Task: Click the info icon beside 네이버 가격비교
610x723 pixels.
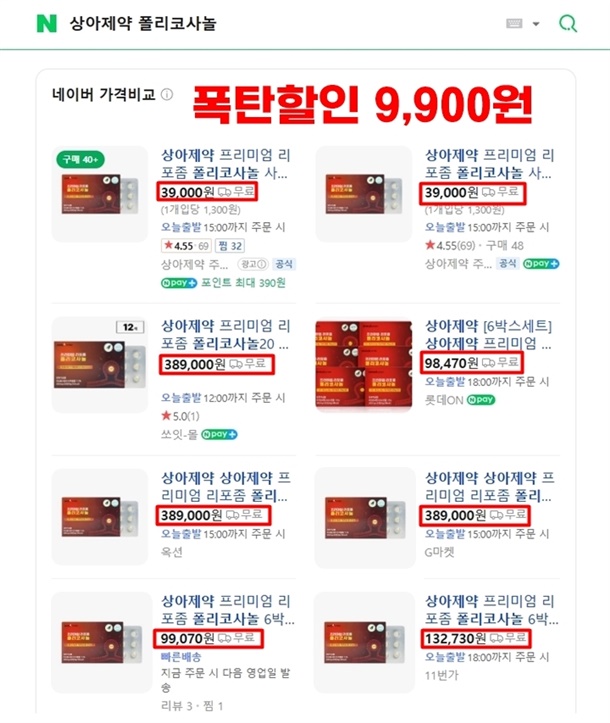Action: (167, 95)
